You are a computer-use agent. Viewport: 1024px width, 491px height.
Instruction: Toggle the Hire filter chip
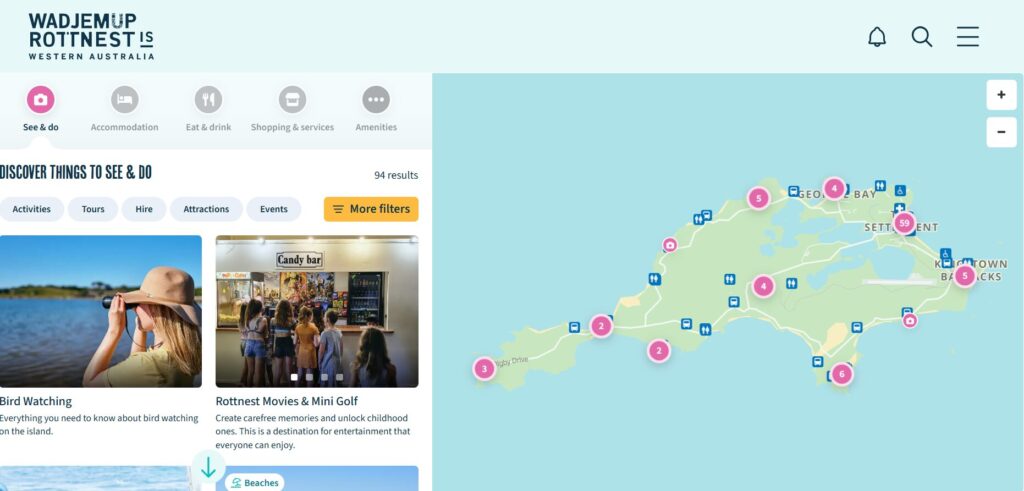coord(144,209)
